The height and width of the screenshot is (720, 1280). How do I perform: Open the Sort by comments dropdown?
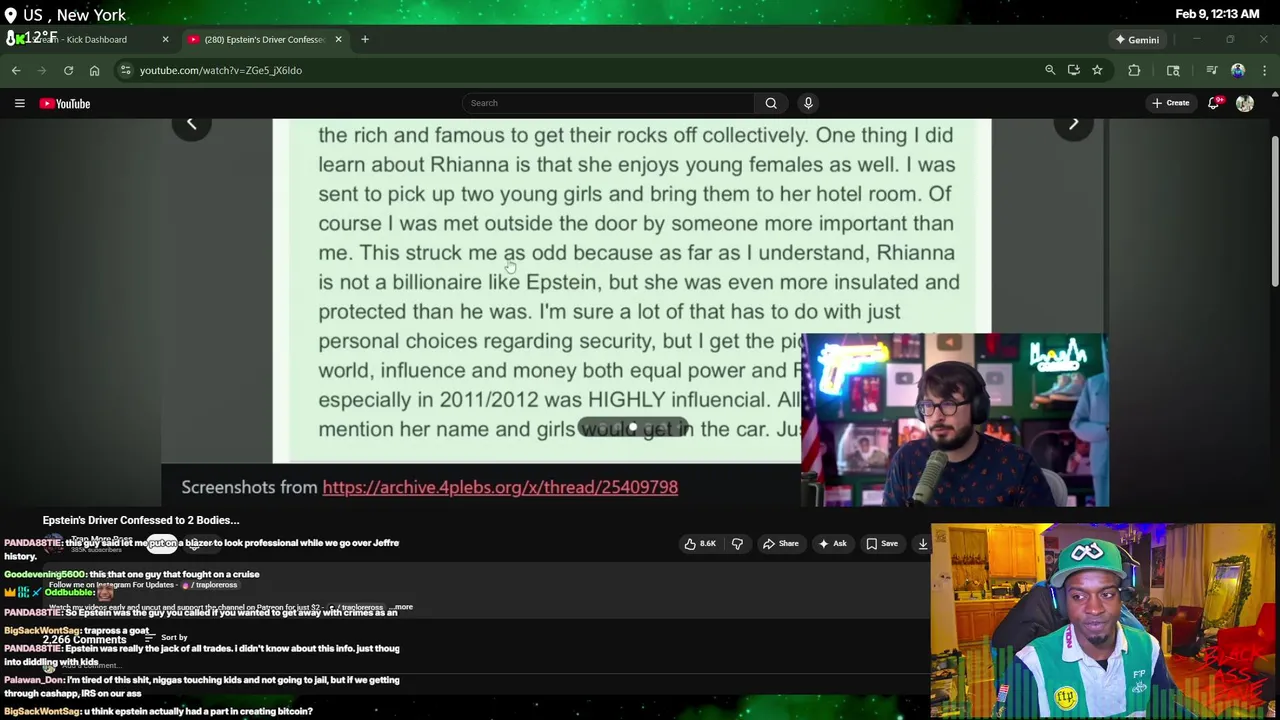(167, 637)
